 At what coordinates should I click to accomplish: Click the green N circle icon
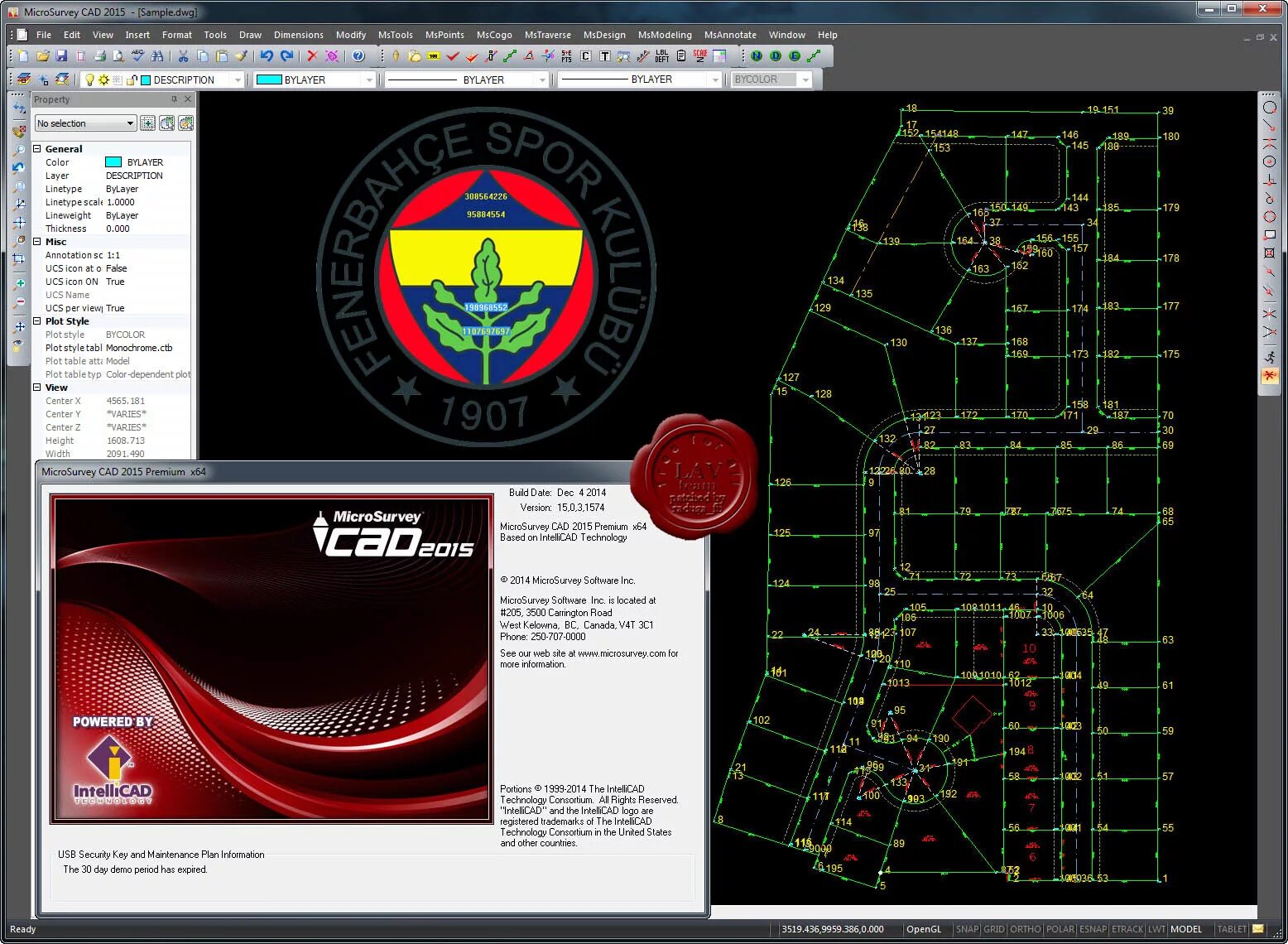click(757, 56)
